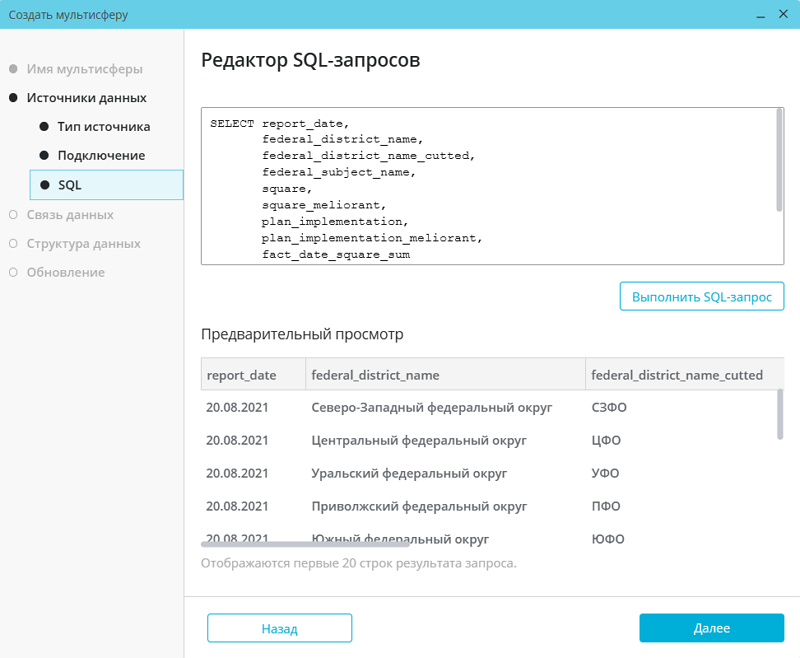Image resolution: width=800 pixels, height=658 pixels.
Task: Click the preview table horizontal scrollbar
Action: click(x=305, y=545)
